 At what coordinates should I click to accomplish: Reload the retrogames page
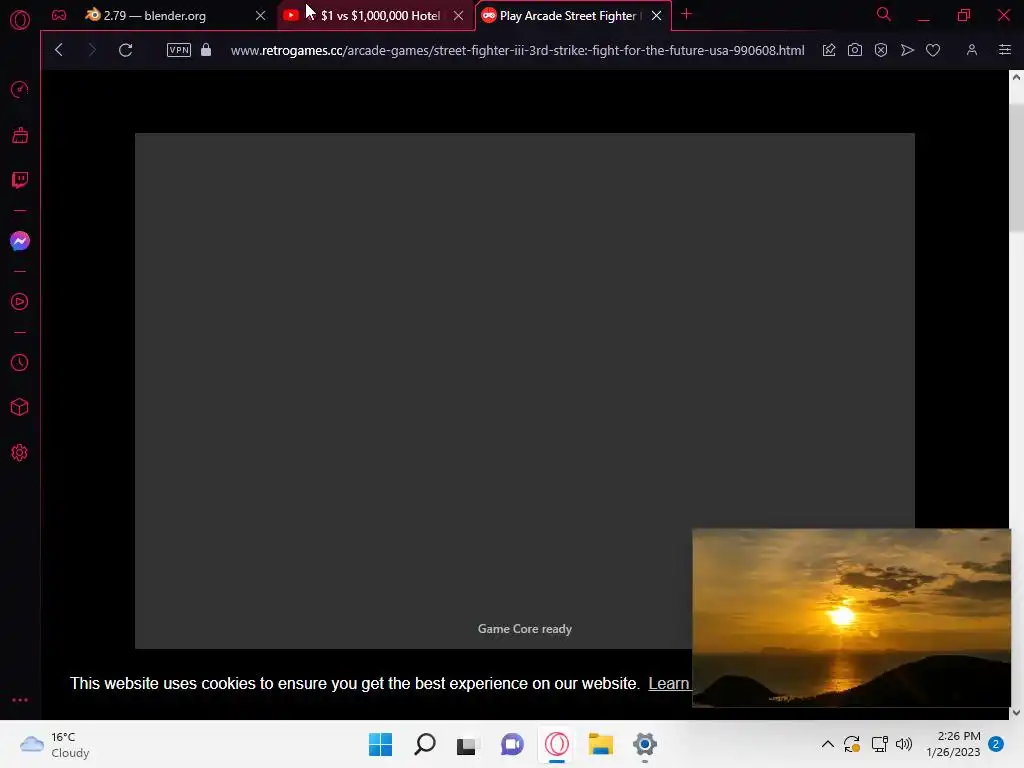[x=125, y=50]
